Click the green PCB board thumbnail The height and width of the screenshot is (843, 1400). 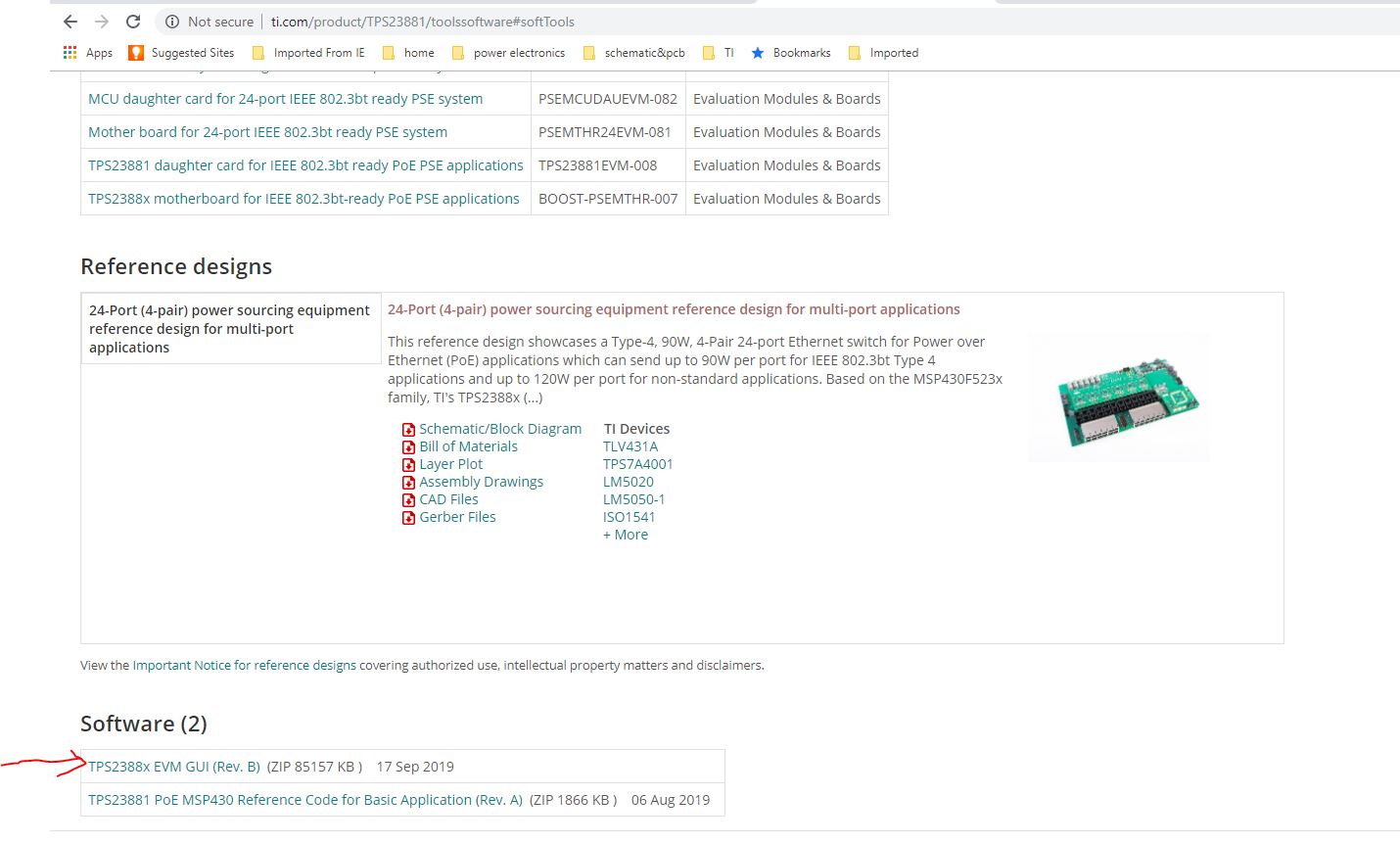point(1119,398)
